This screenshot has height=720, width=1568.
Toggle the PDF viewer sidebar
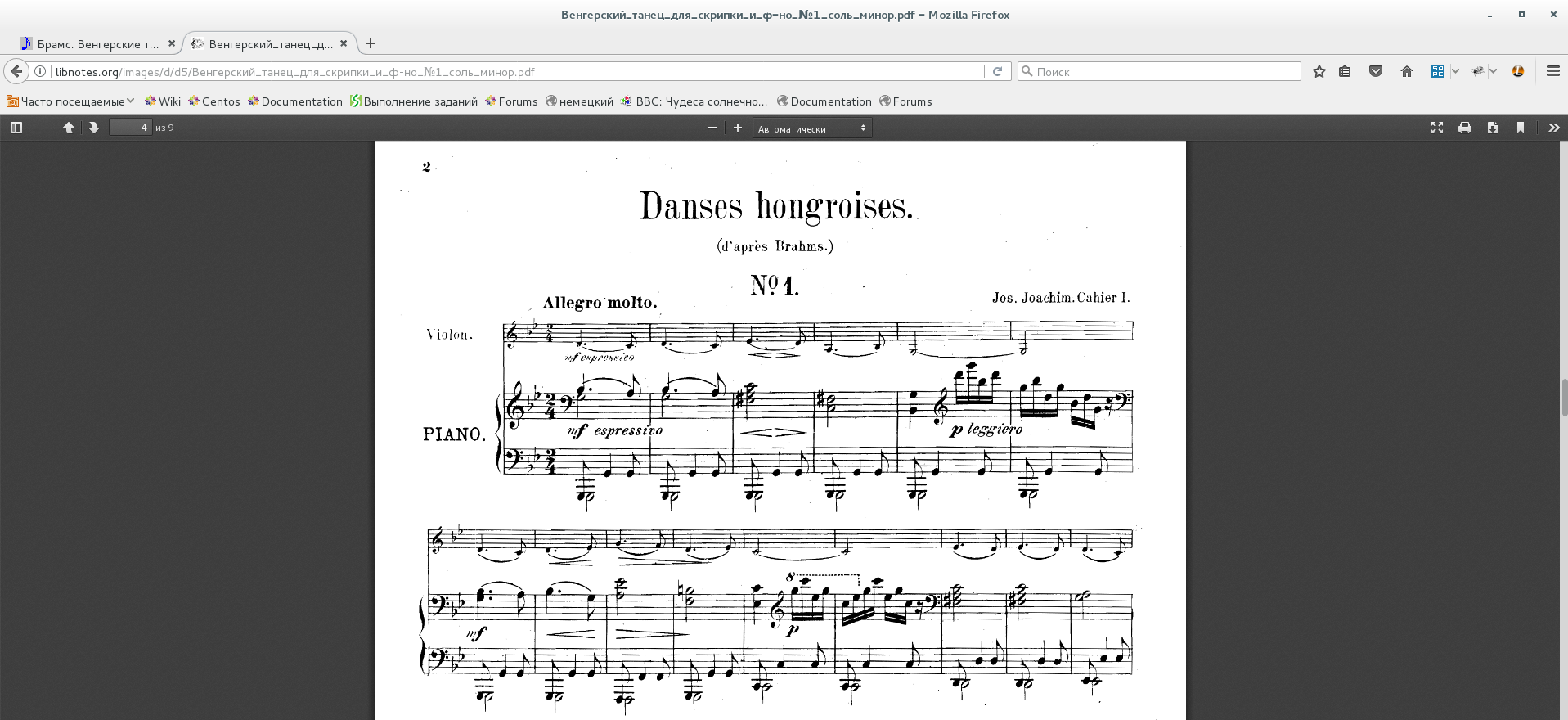16,128
